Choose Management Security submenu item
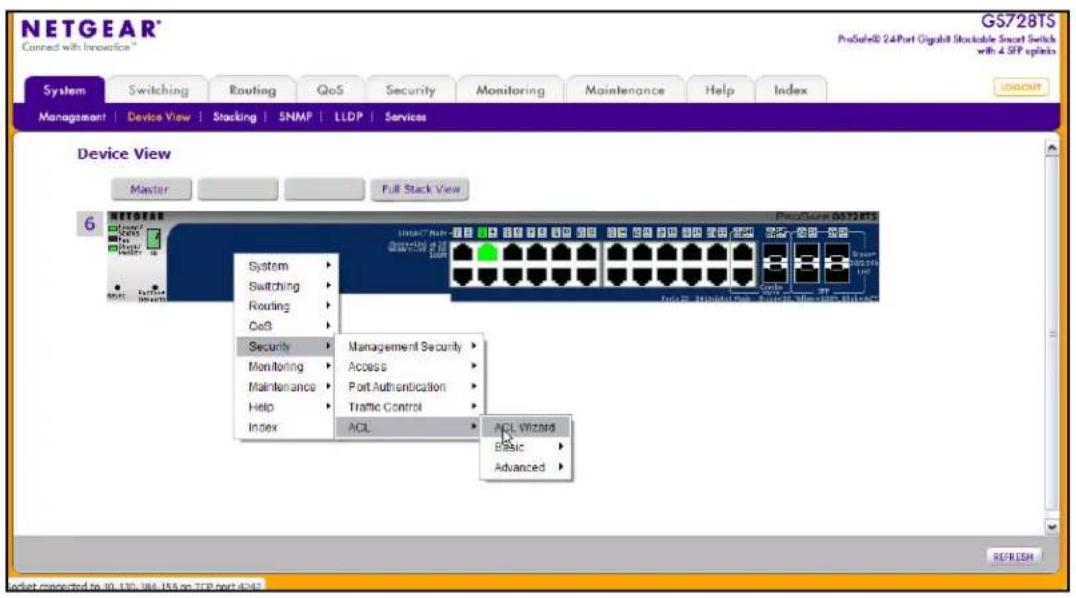The width and height of the screenshot is (1076, 598). pyautogui.click(x=410, y=347)
